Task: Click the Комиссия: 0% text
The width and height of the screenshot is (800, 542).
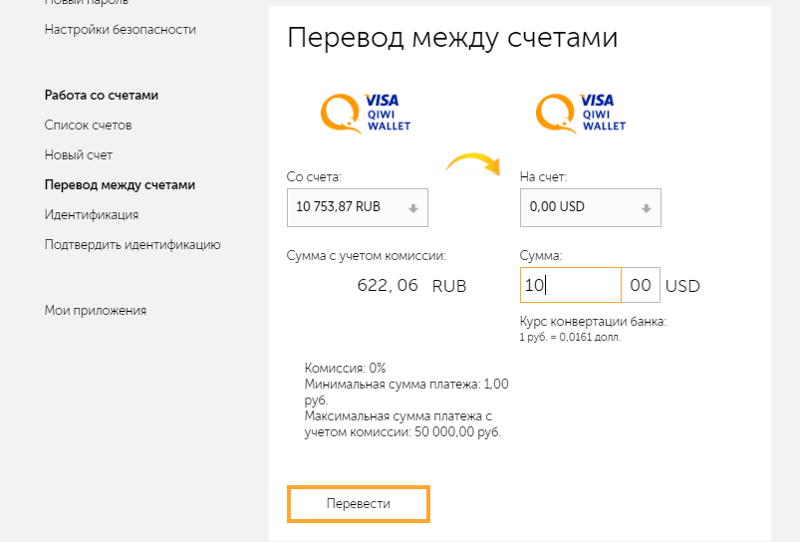Action: tap(345, 368)
